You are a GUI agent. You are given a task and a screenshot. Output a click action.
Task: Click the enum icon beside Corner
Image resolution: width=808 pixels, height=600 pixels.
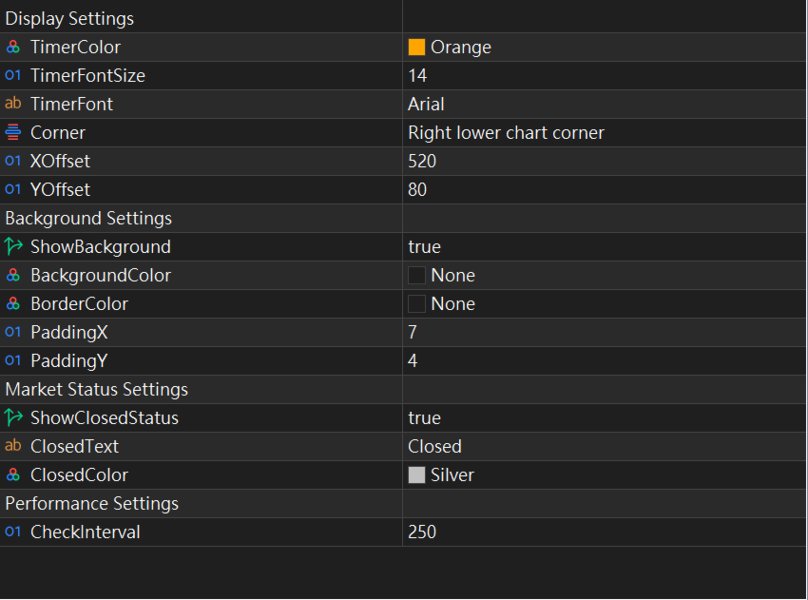(13, 132)
